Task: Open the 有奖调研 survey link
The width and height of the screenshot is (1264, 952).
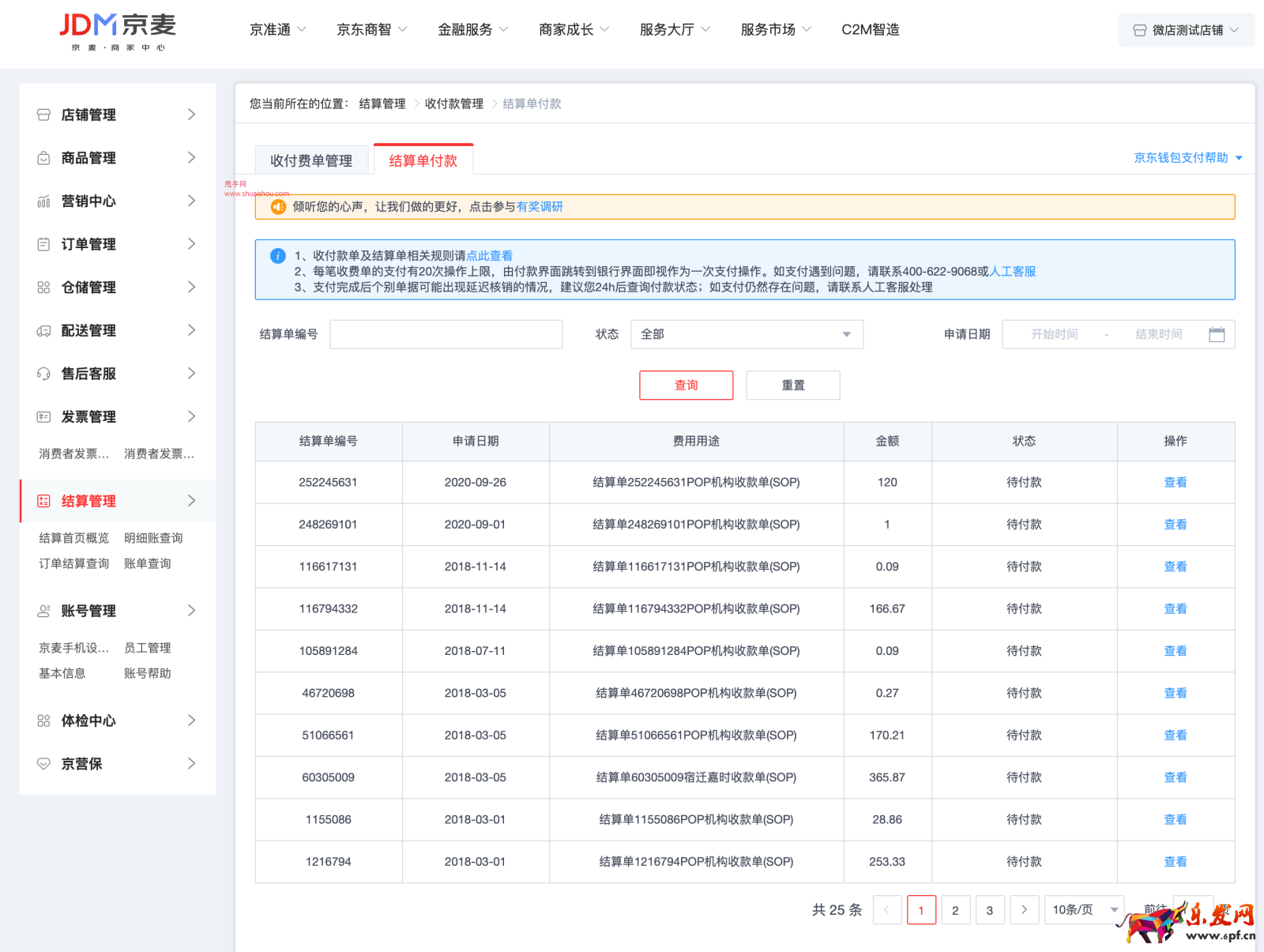Action: pos(540,206)
